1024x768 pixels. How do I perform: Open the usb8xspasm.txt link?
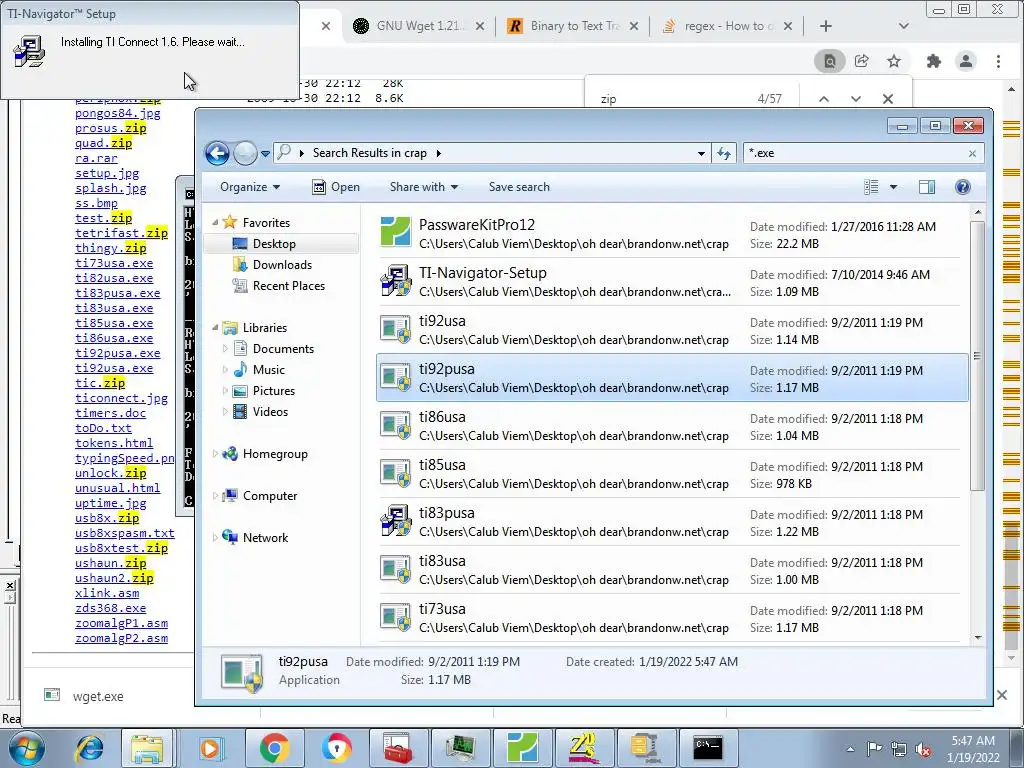click(125, 533)
